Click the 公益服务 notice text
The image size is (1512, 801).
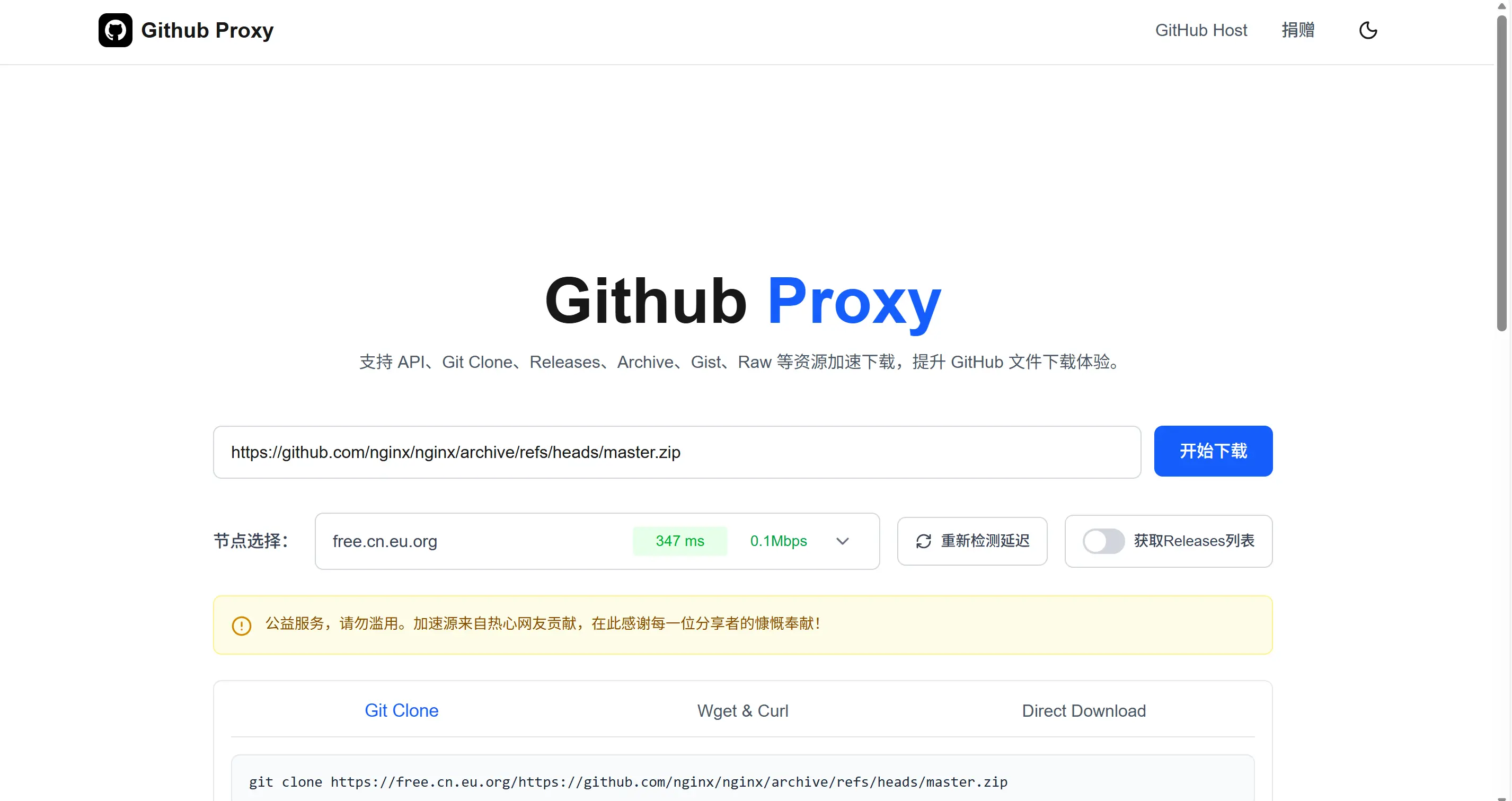pyautogui.click(x=543, y=623)
